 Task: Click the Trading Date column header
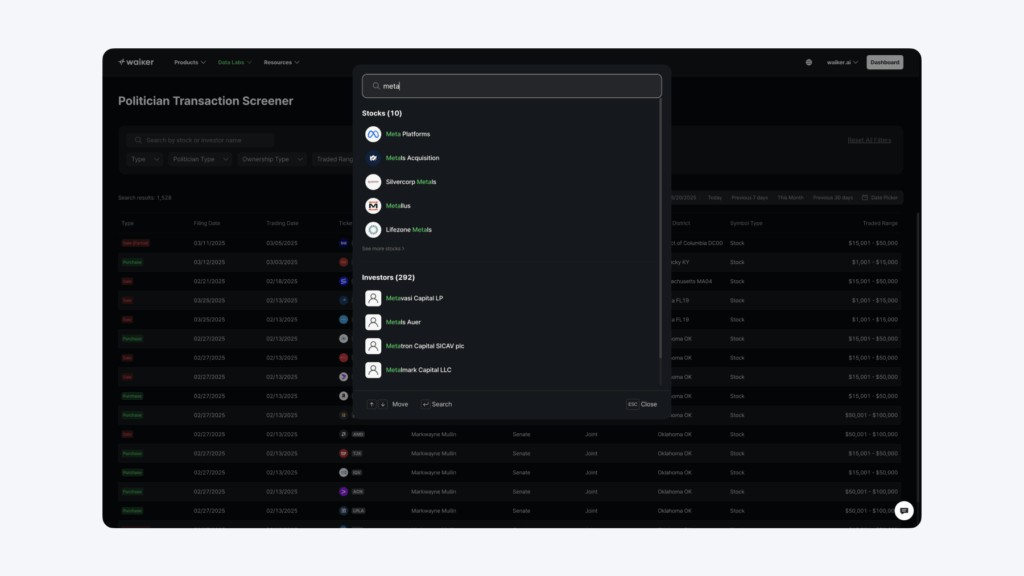point(282,223)
